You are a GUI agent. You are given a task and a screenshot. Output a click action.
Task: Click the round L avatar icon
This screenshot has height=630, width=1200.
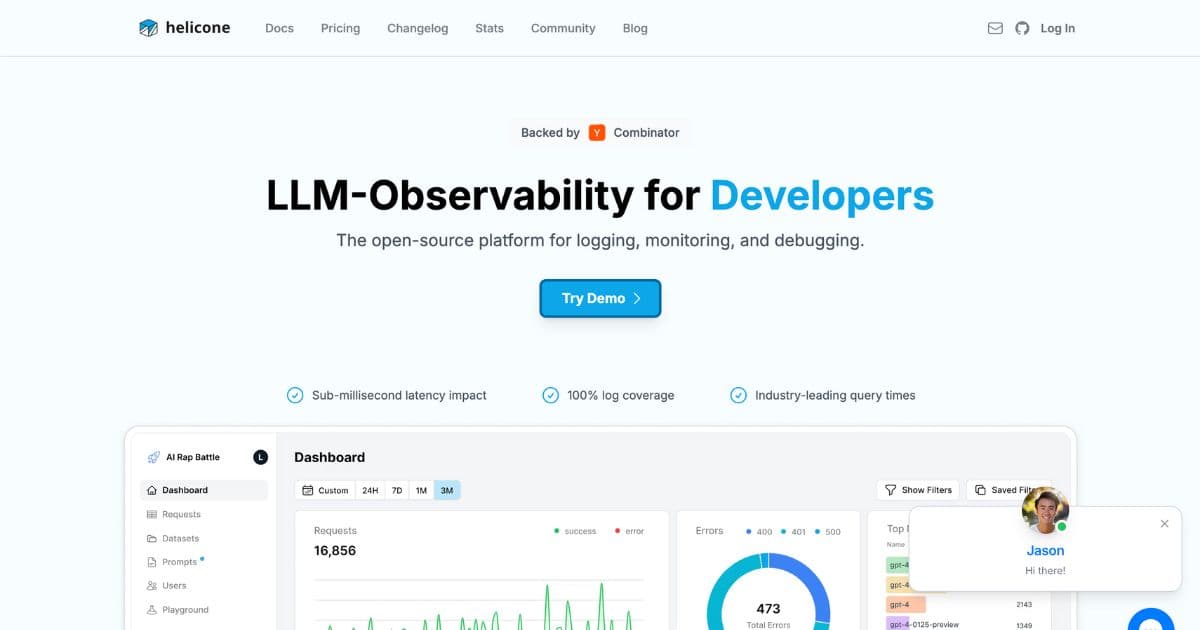pos(260,457)
